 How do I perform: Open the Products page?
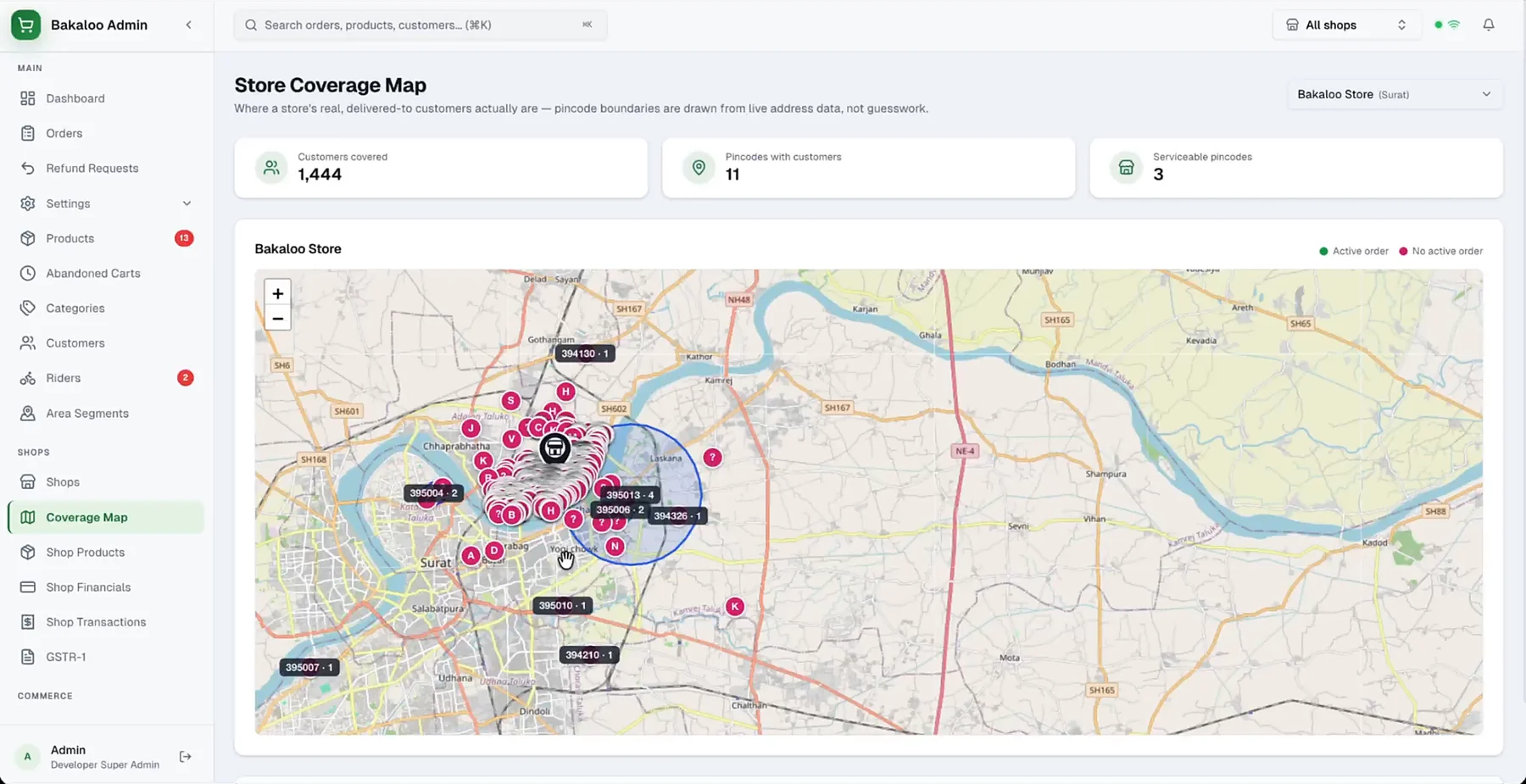coord(106,238)
